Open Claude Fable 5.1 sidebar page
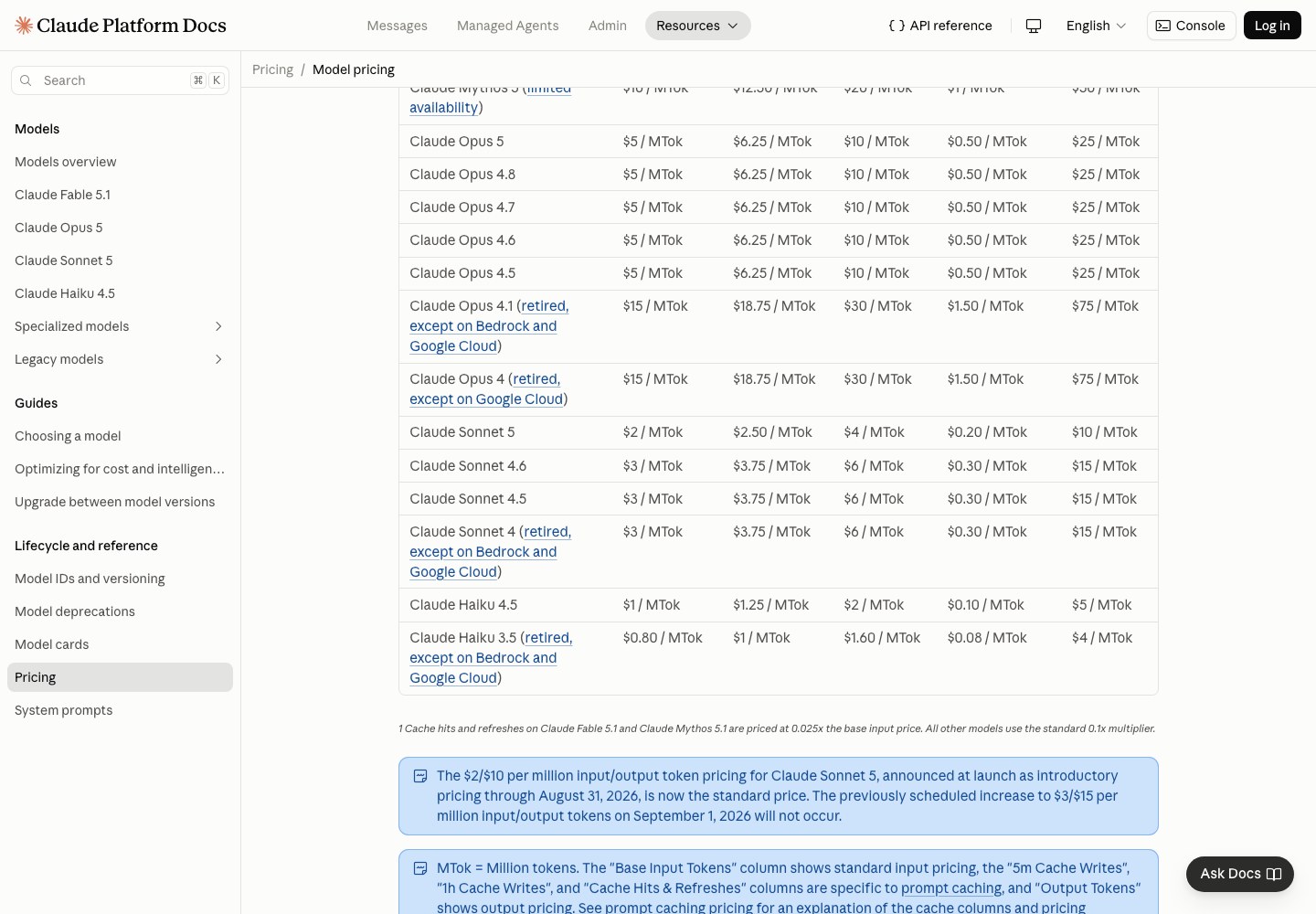The height and width of the screenshot is (914, 1316). click(120, 195)
